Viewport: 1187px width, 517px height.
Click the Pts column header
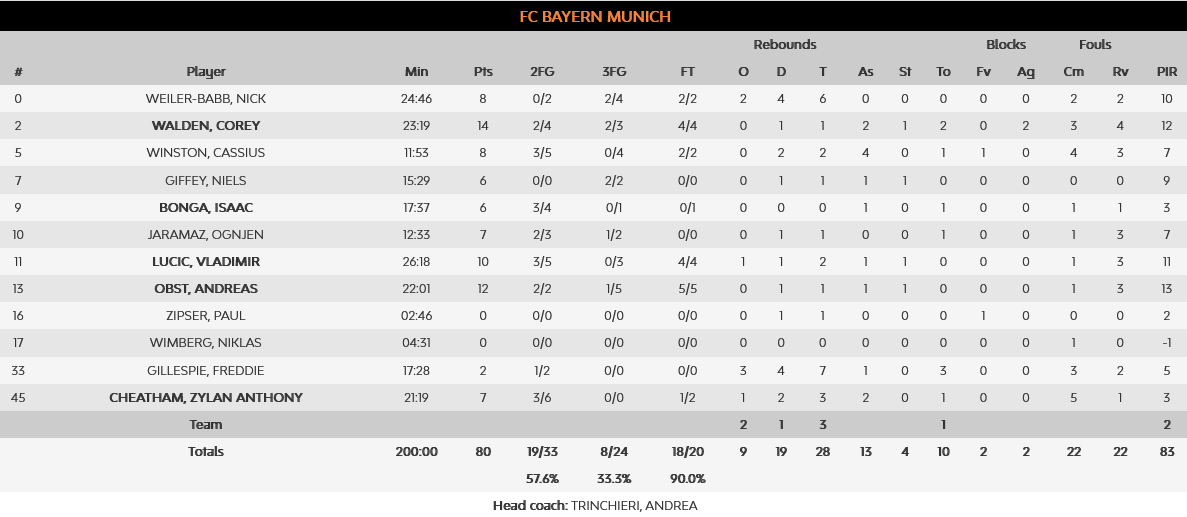click(x=483, y=72)
